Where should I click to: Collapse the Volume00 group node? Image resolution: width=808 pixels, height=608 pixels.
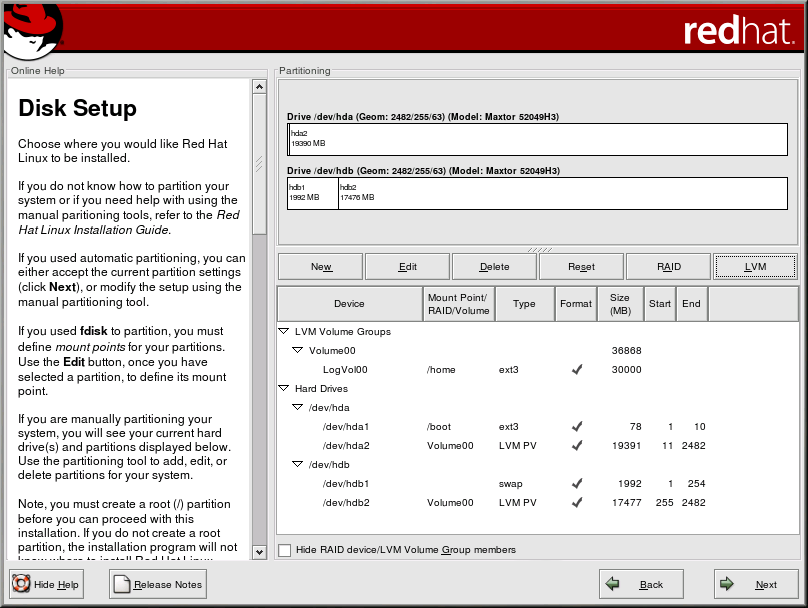tap(297, 350)
